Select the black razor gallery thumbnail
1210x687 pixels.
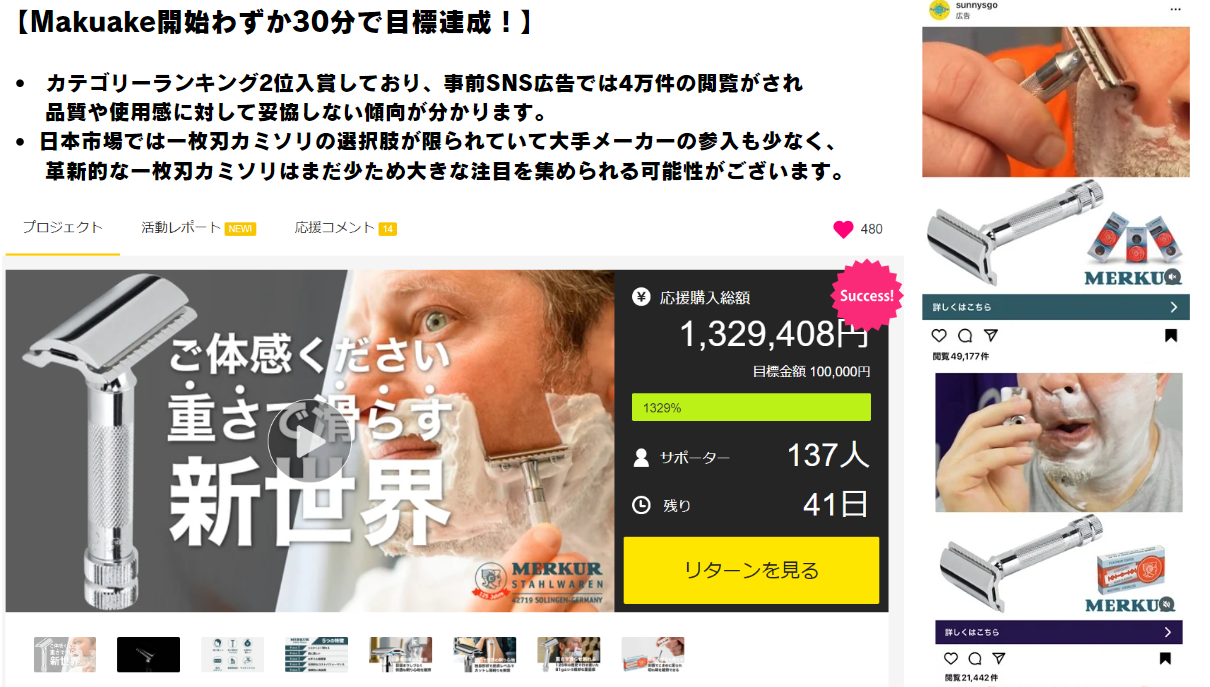tap(148, 655)
